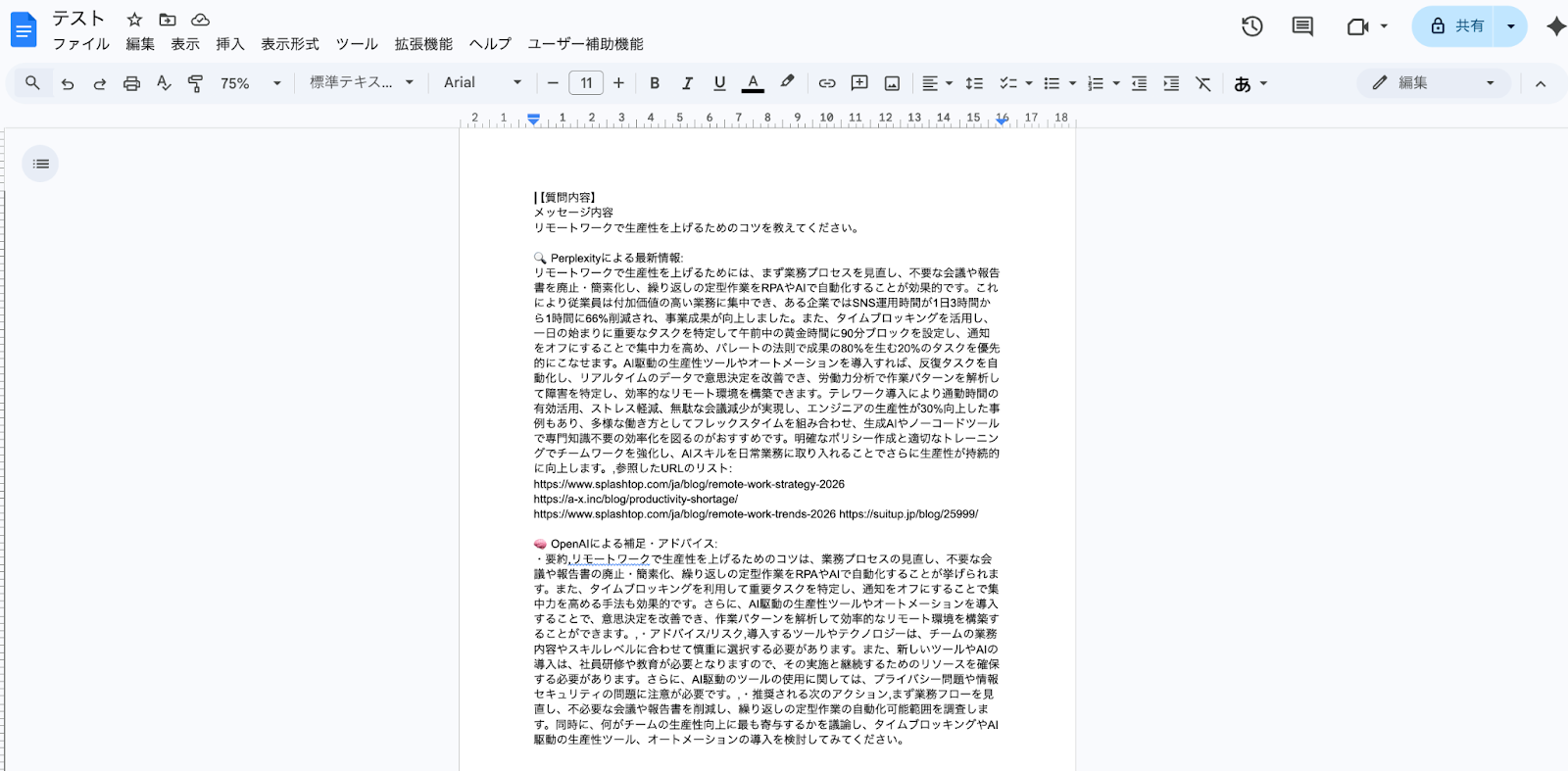The image size is (1568, 771).
Task: Open the 表示 menu
Action: pos(185,44)
